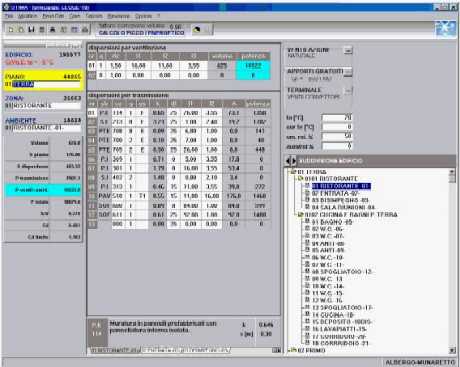This screenshot has width=460, height=367.
Task: Select tree item 15 DEPOSITO
Action: point(342,322)
